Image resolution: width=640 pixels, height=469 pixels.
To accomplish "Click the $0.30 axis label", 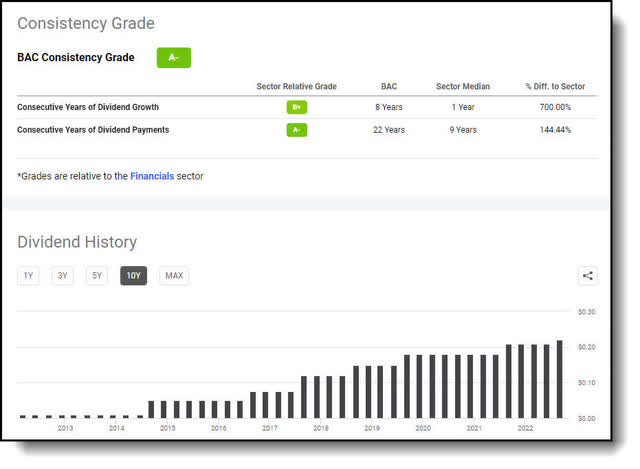I will pyautogui.click(x=587, y=312).
